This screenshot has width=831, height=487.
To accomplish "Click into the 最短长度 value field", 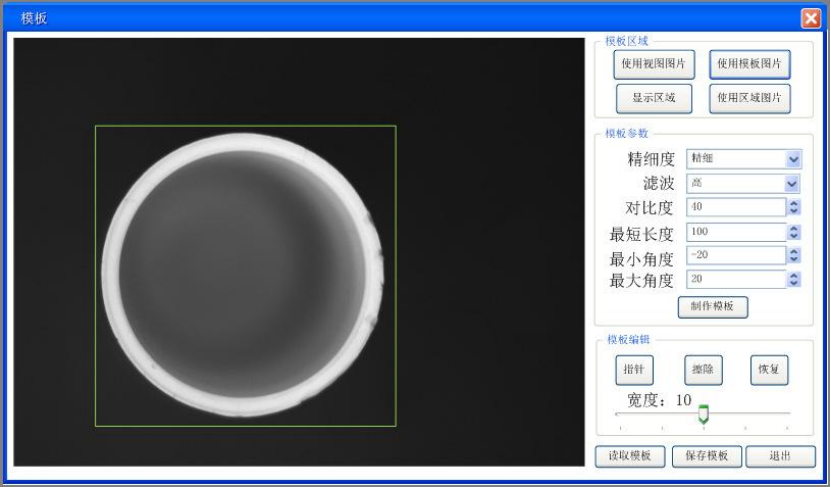I will click(x=736, y=232).
